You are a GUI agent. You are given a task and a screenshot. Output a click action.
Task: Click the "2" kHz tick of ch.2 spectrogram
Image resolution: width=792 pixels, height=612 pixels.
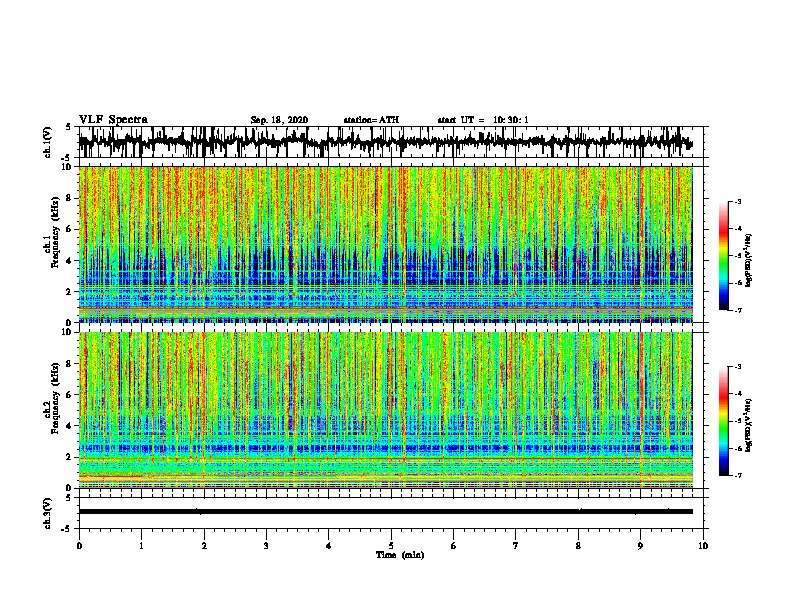[70, 457]
